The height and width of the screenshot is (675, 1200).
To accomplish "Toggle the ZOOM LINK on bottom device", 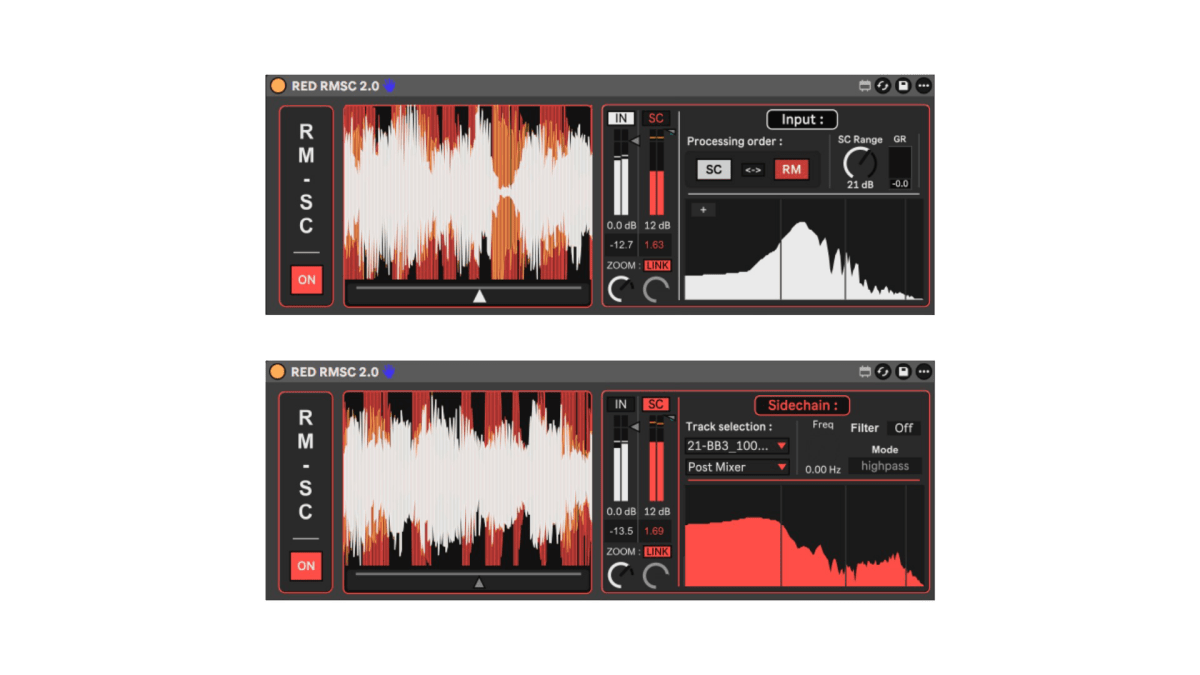I will (655, 550).
